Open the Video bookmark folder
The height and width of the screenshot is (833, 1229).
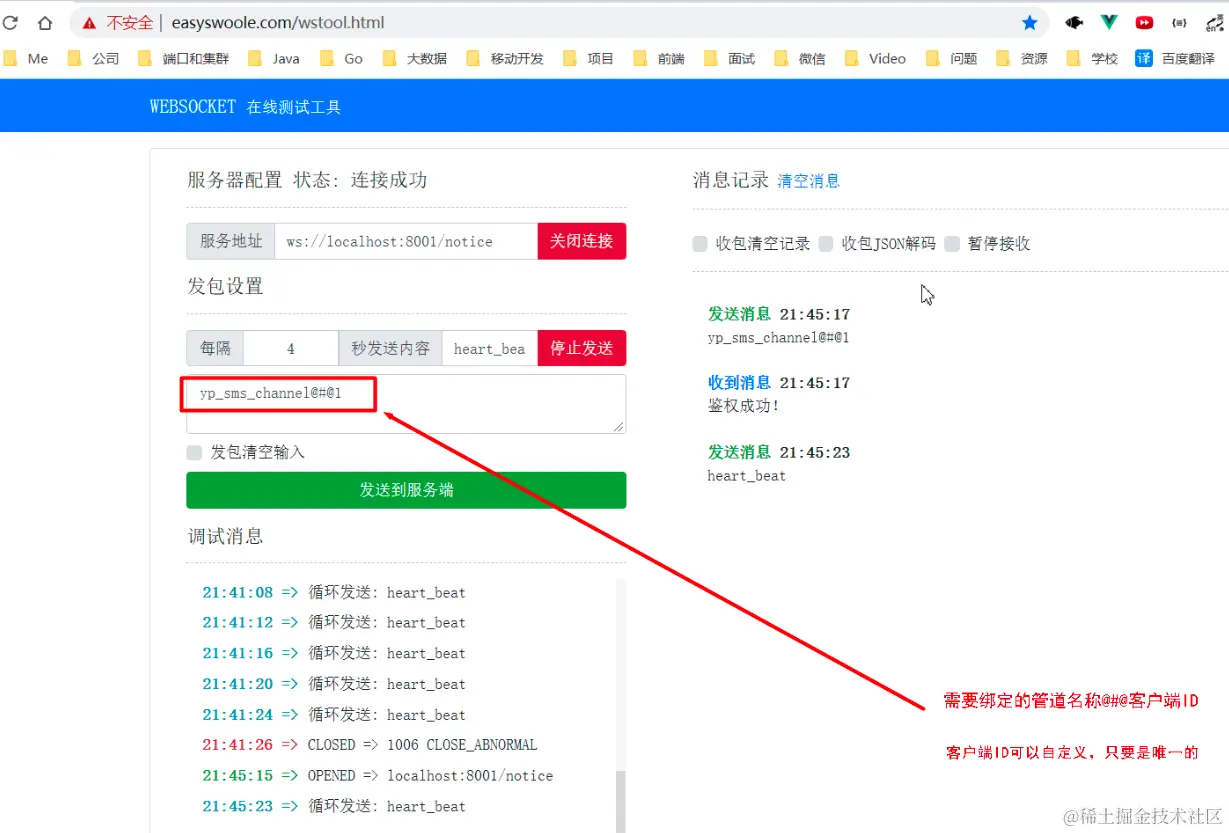pos(875,59)
